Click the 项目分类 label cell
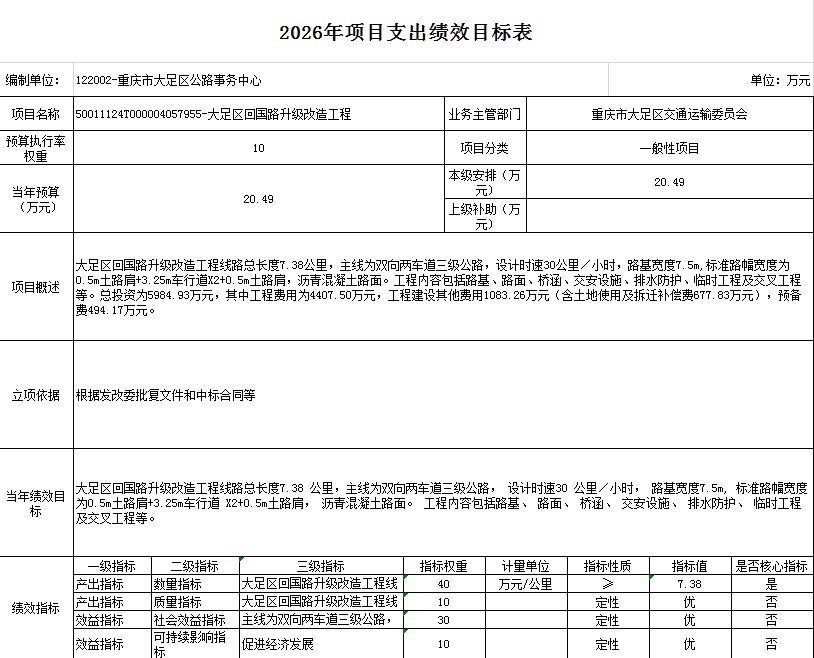 [484, 148]
